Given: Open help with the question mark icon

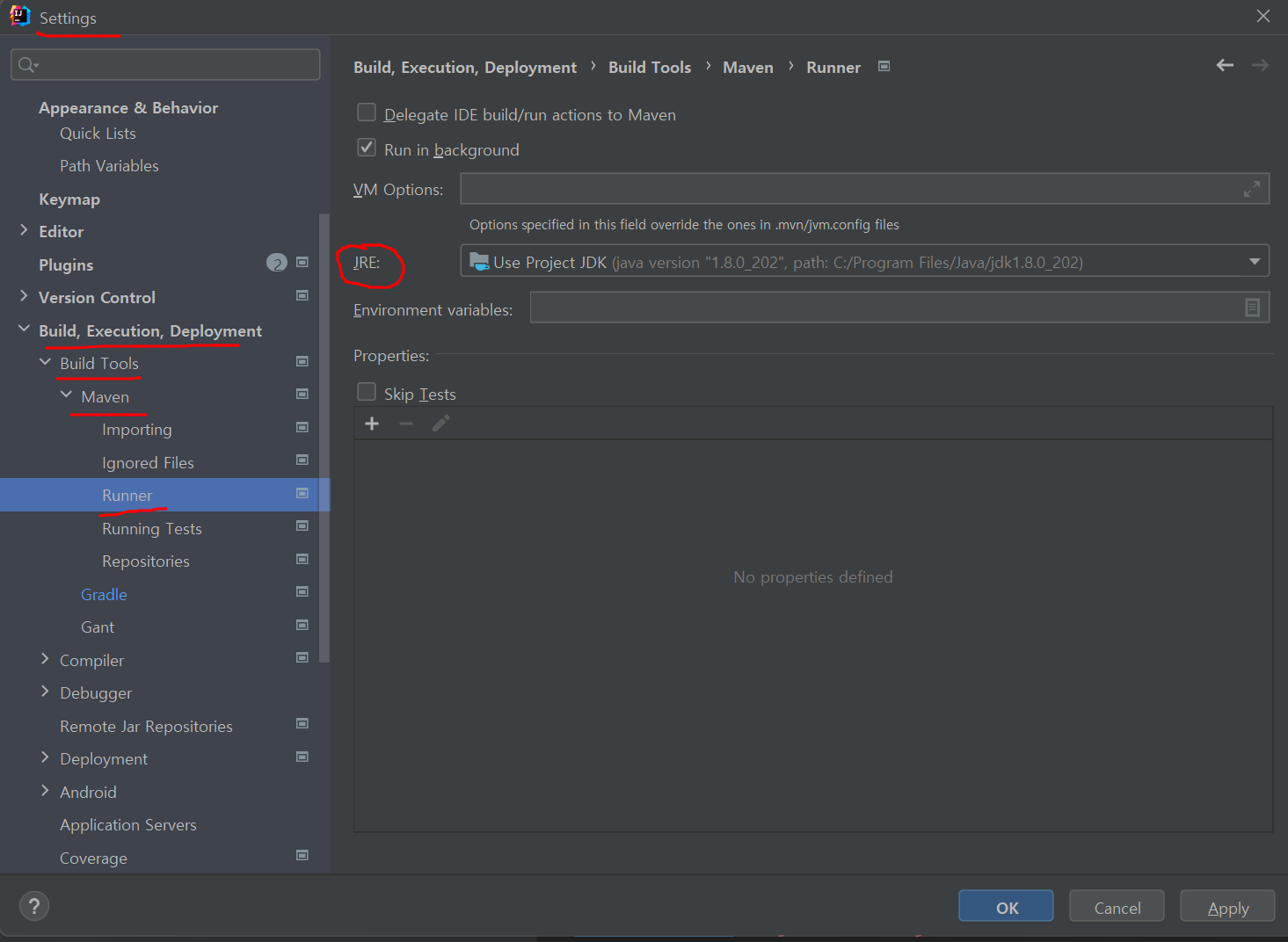Looking at the screenshot, I should coord(34,906).
